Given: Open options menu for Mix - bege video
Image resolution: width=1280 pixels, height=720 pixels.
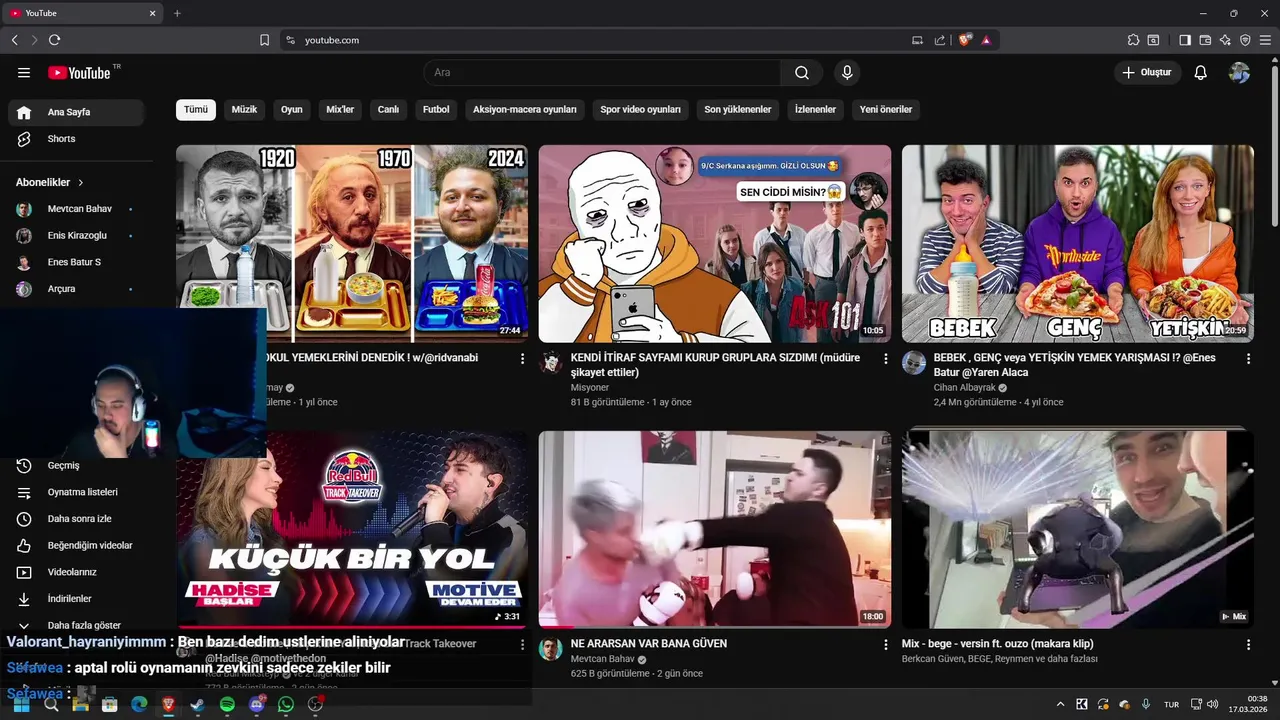Looking at the screenshot, I should pyautogui.click(x=1248, y=644).
